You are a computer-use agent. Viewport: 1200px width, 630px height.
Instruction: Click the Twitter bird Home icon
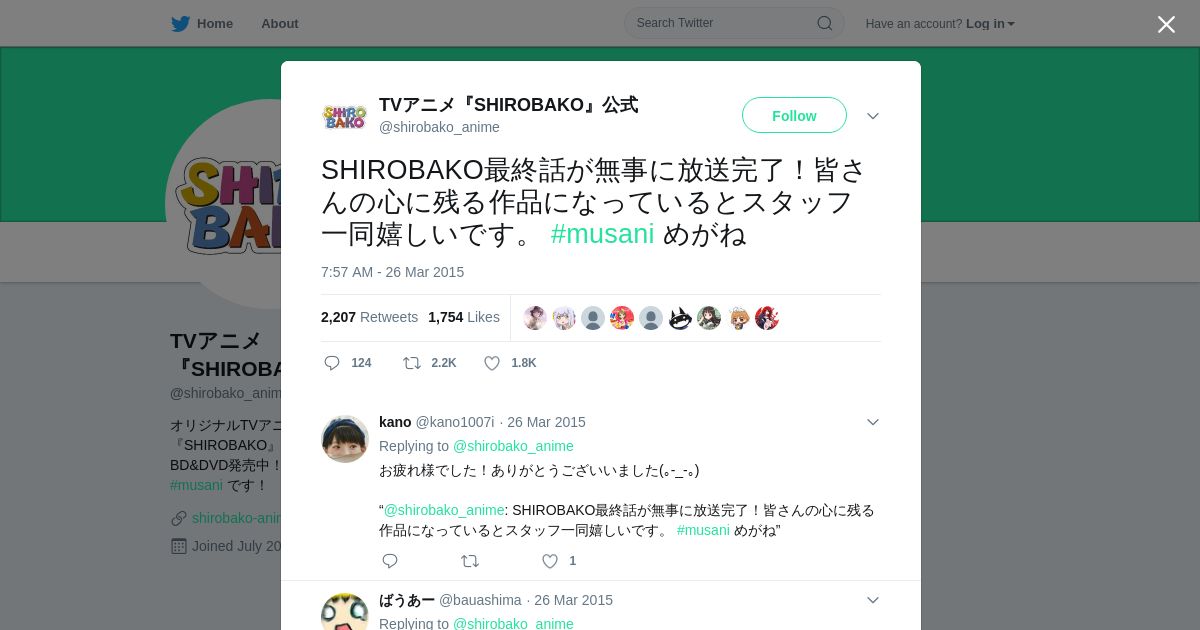[x=180, y=23]
